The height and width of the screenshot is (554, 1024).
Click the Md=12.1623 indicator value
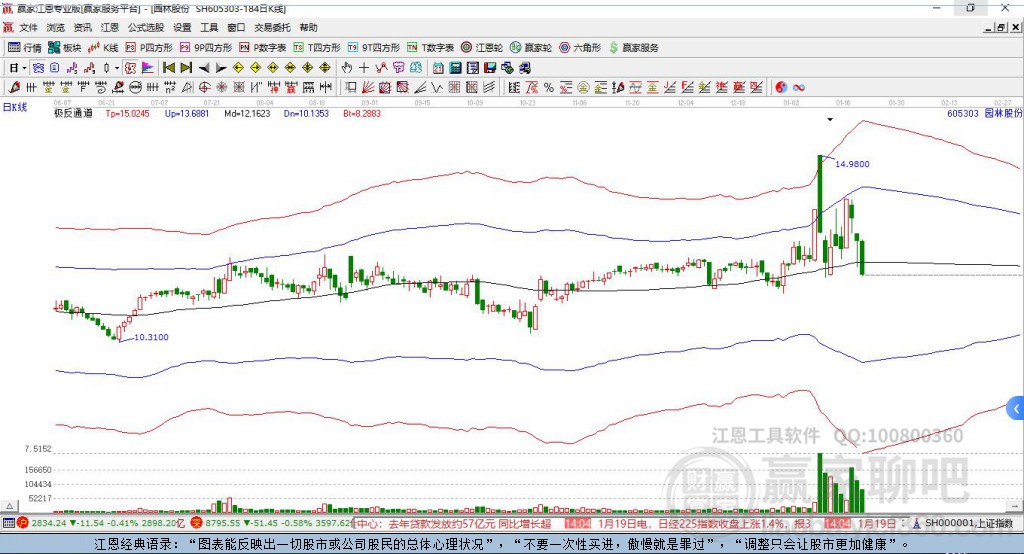point(247,114)
